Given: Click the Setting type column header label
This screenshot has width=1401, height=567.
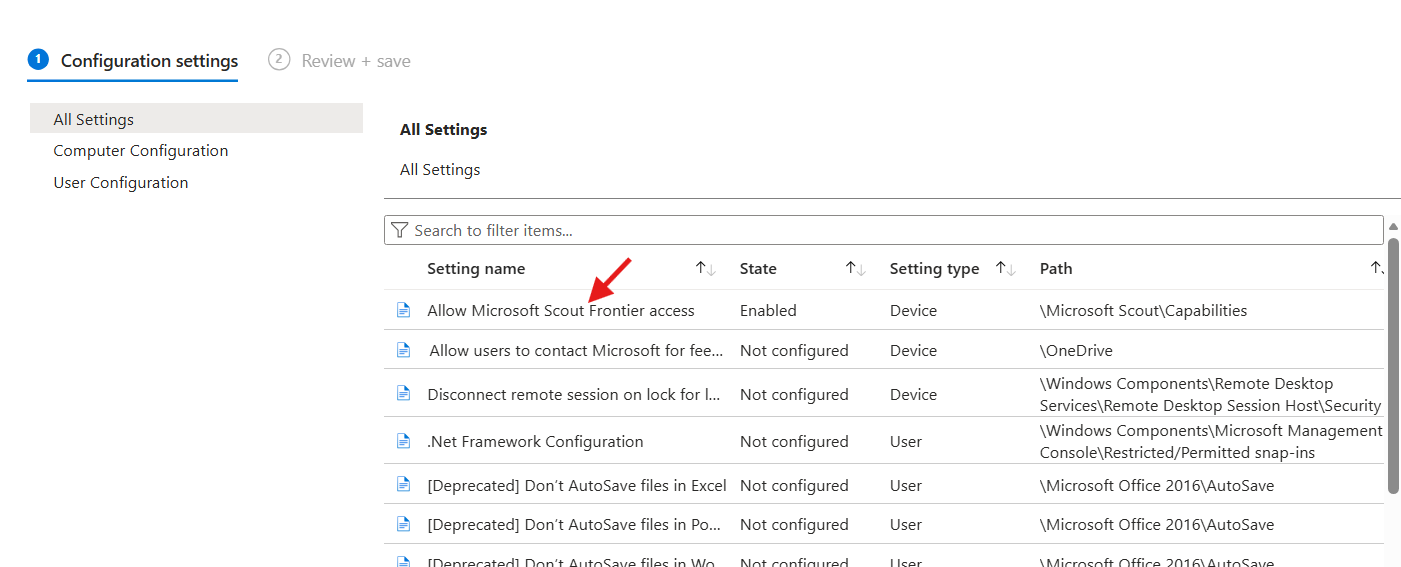Looking at the screenshot, I should tap(935, 268).
